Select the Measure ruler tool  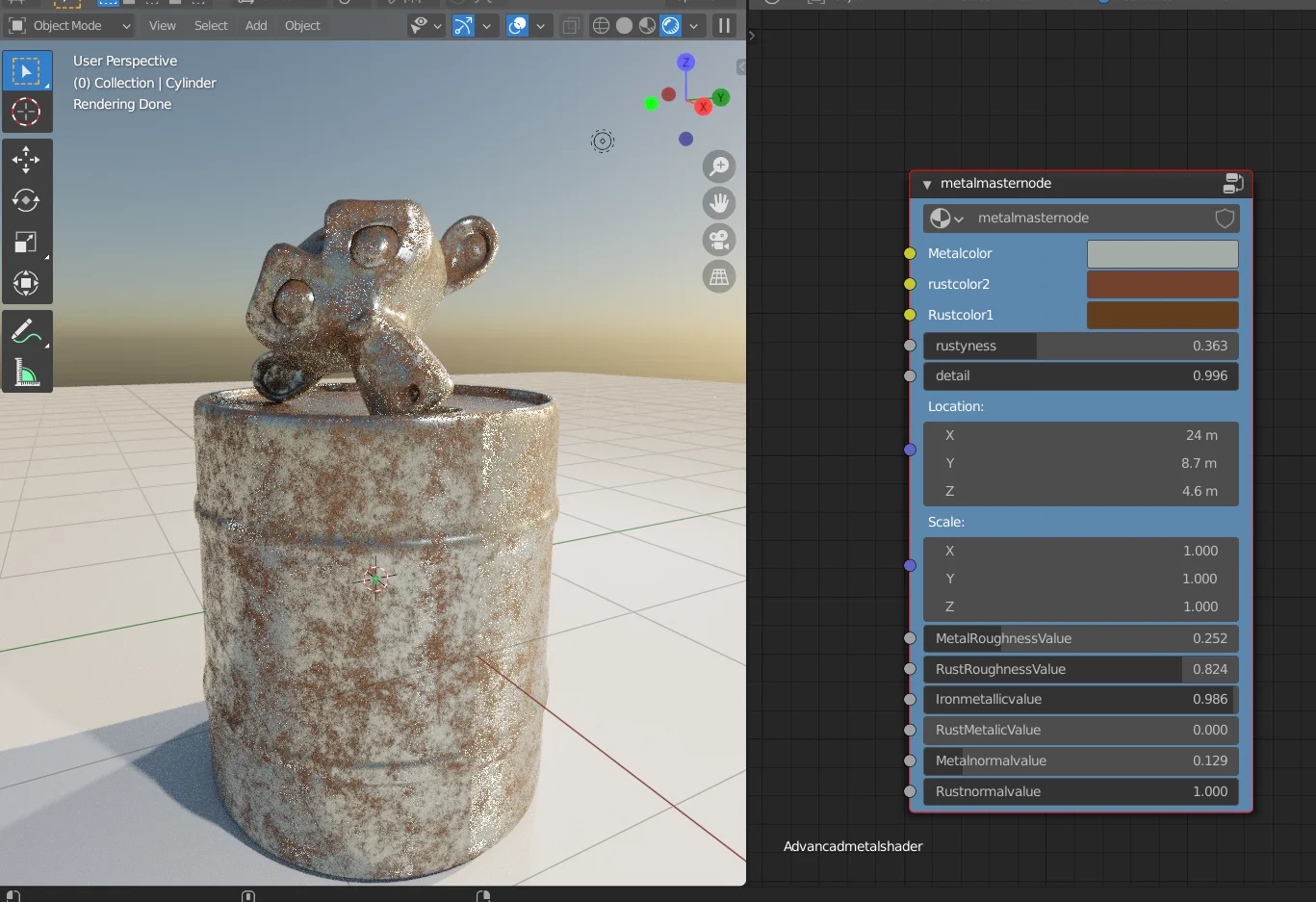point(26,373)
